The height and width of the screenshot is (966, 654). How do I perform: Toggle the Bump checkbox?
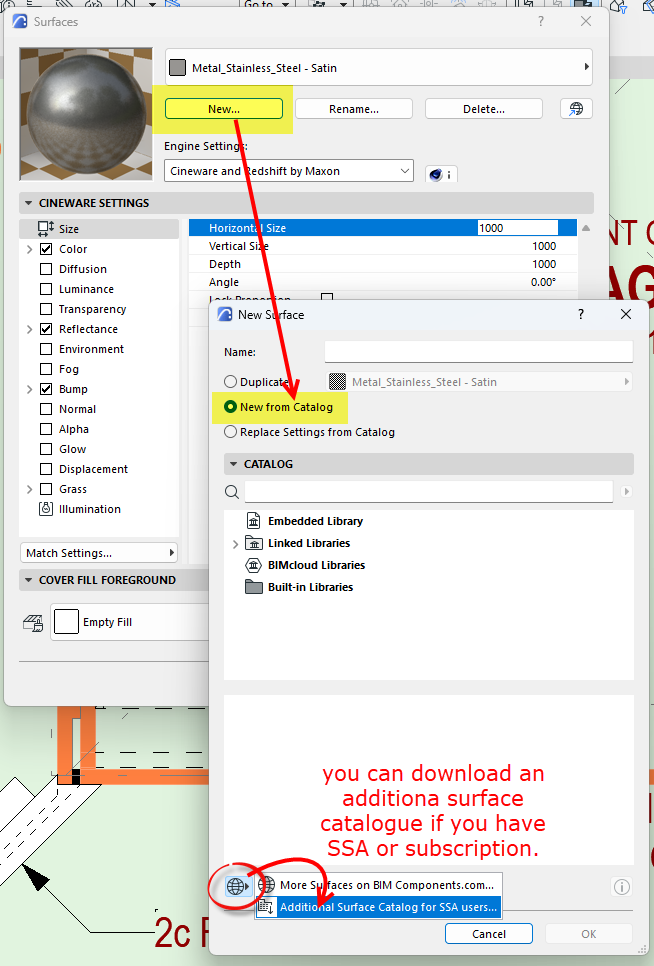point(46,389)
